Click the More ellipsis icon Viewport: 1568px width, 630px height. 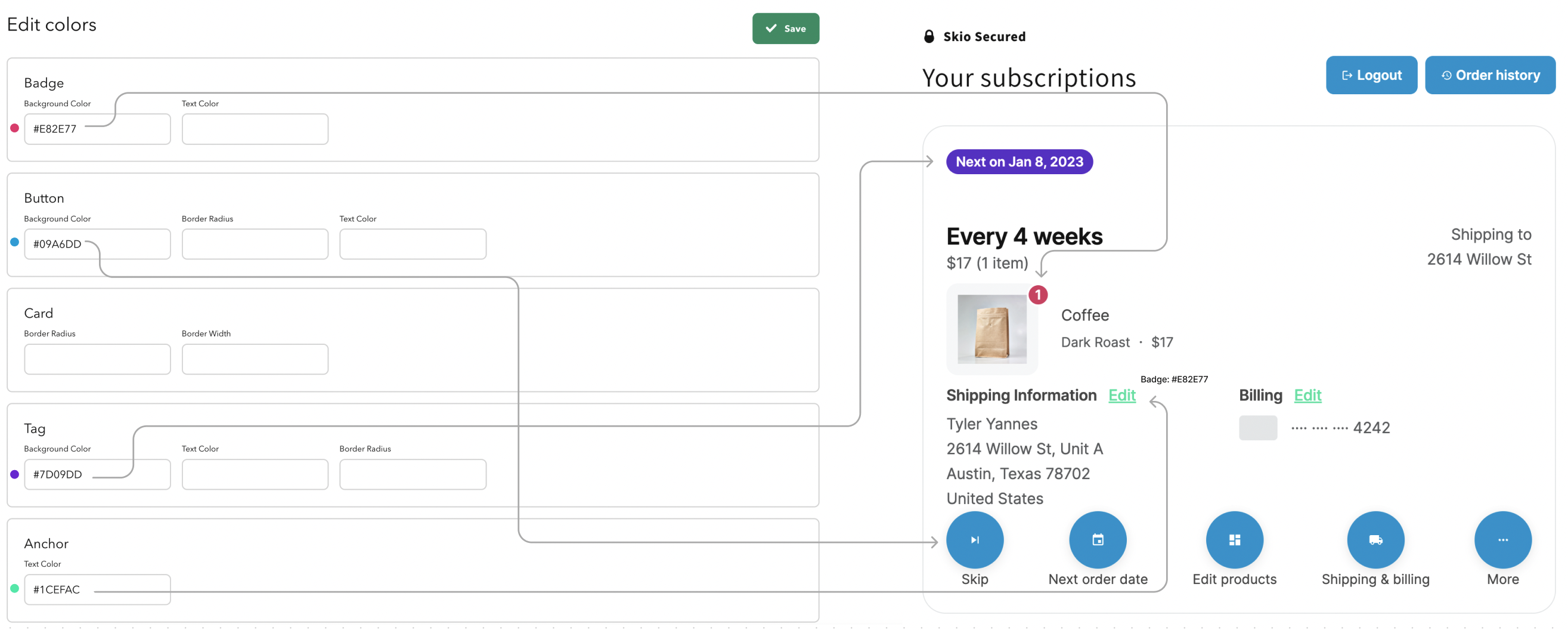[x=1502, y=539]
